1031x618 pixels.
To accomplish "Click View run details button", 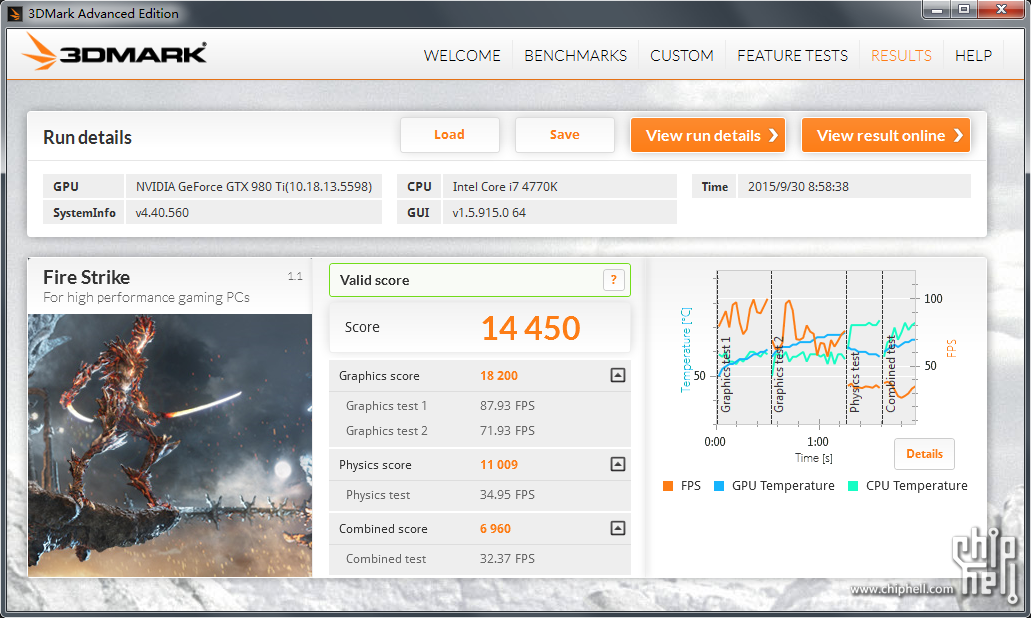I will click(708, 135).
